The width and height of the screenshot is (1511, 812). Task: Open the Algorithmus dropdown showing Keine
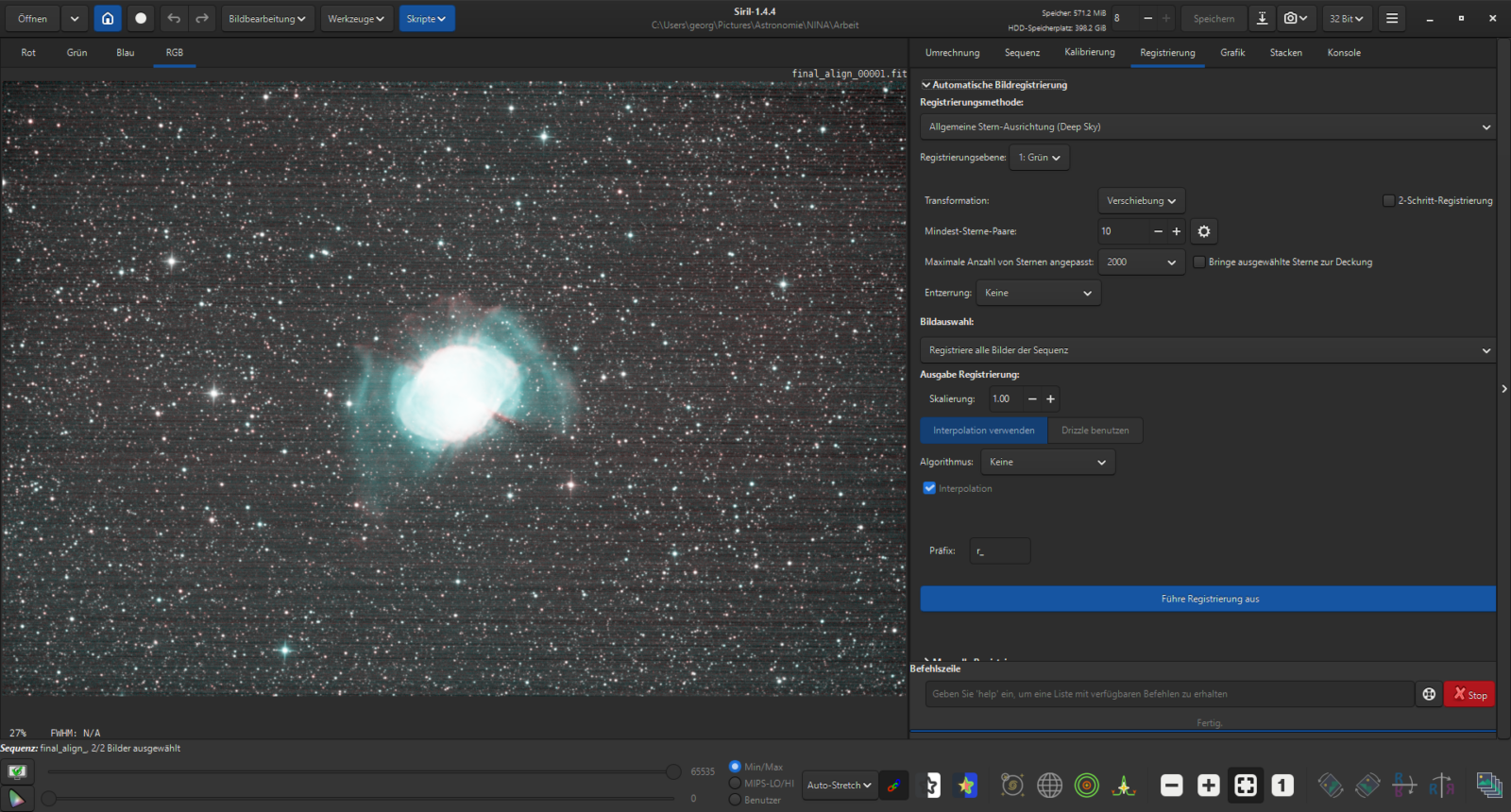(1047, 462)
